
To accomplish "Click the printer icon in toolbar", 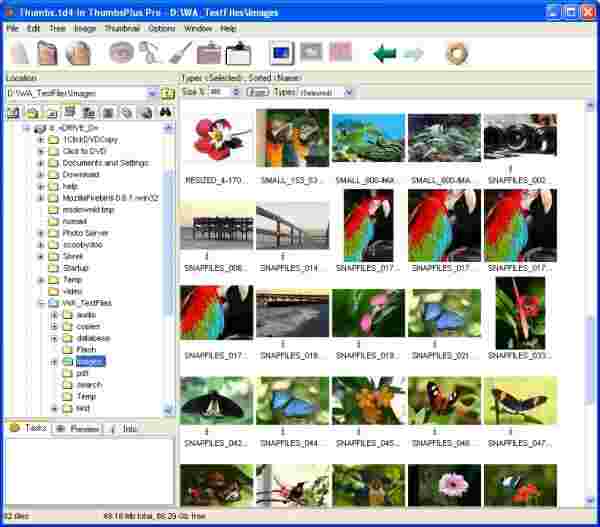I will 209,52.
